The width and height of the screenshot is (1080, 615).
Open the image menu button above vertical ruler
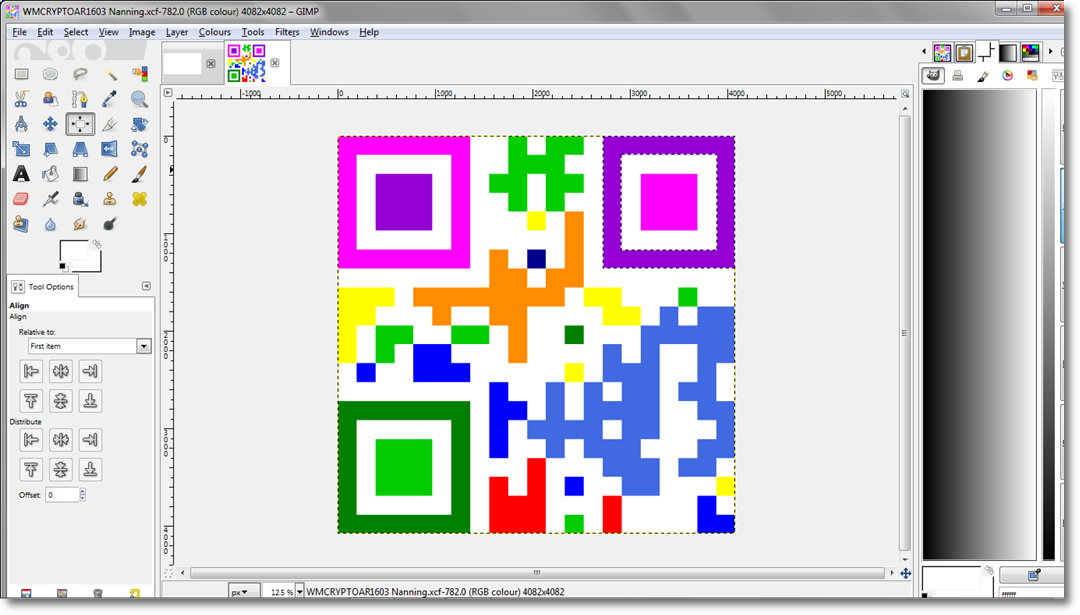(x=168, y=93)
